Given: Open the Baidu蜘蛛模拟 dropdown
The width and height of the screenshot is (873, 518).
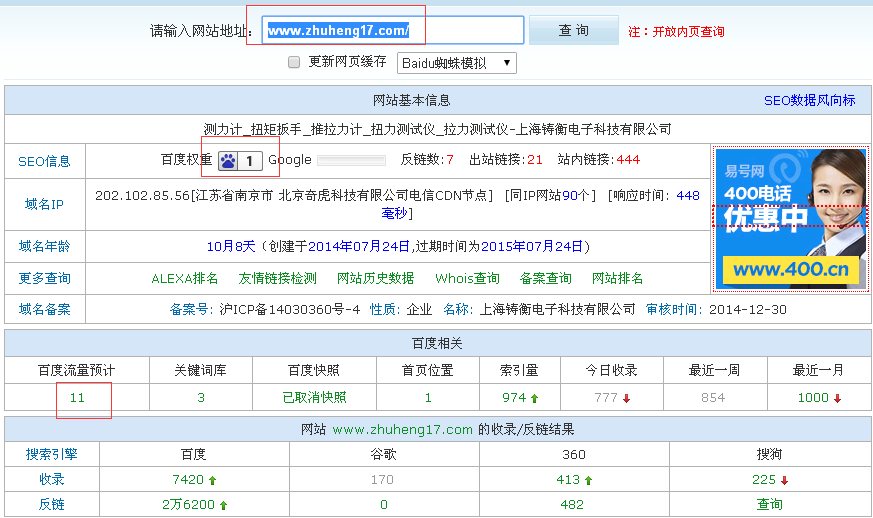Looking at the screenshot, I should click(457, 63).
